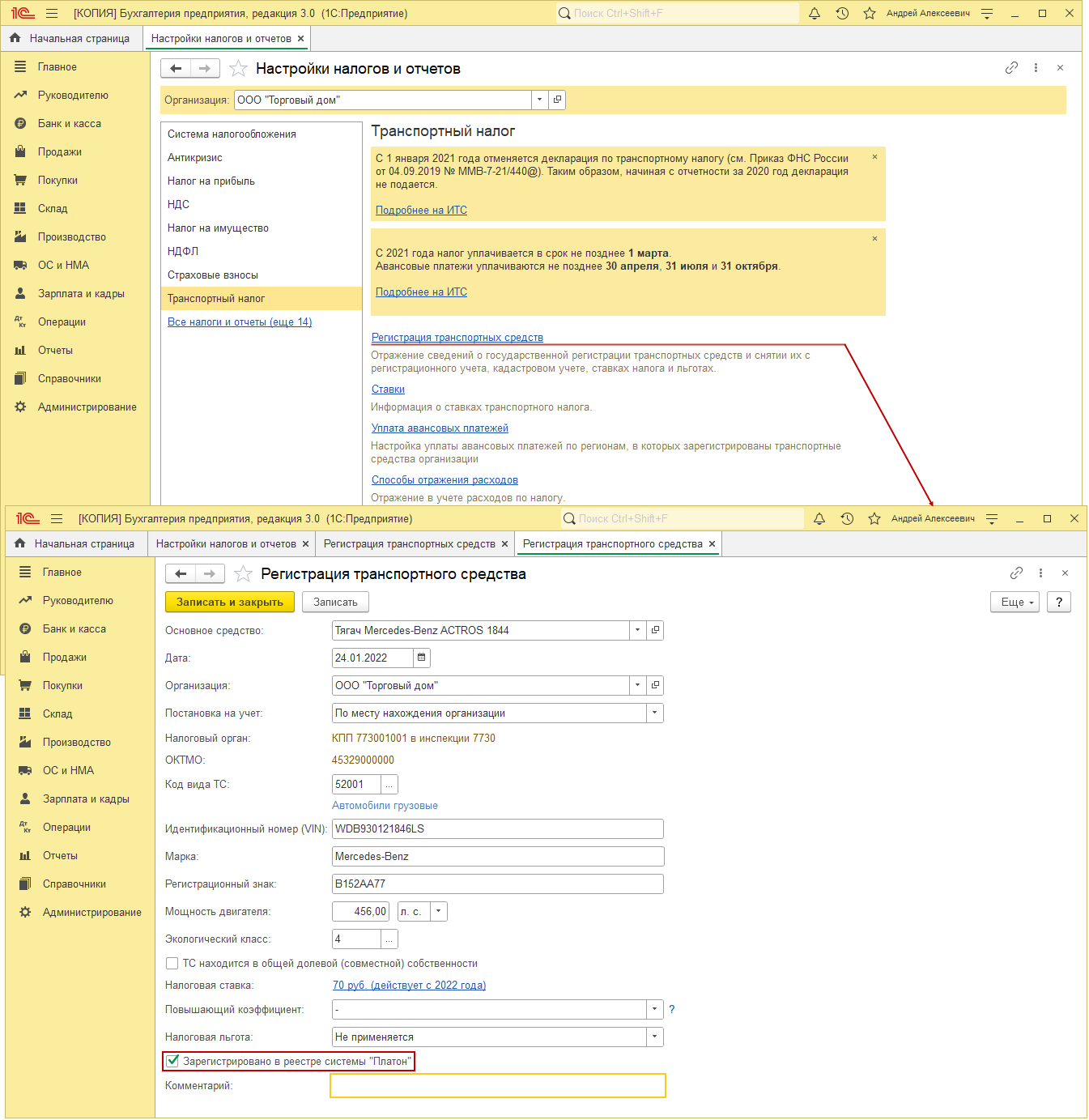Open organization open-form icon in upper window
The image size is (1089, 1120).
[557, 100]
